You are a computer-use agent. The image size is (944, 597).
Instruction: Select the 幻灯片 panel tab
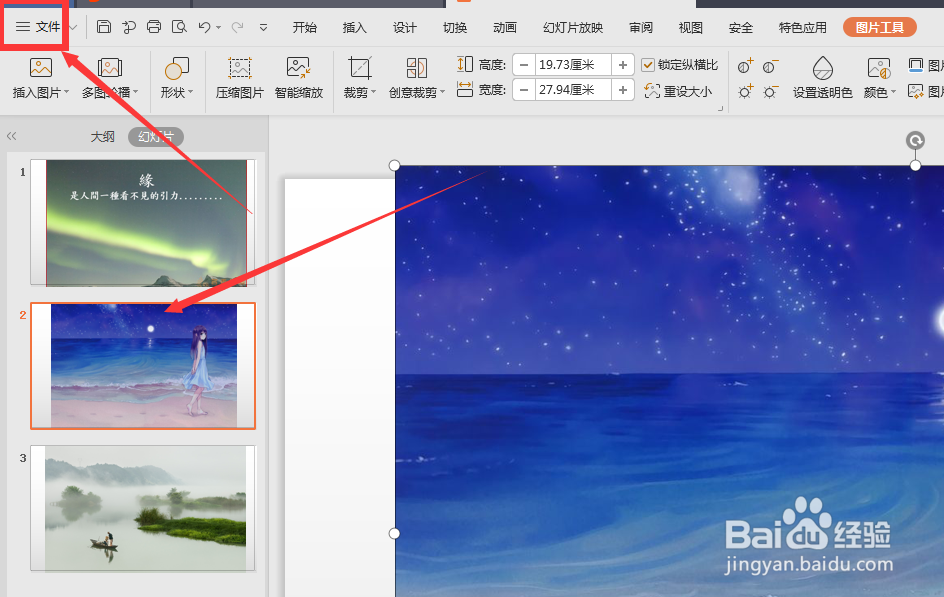tap(156, 137)
